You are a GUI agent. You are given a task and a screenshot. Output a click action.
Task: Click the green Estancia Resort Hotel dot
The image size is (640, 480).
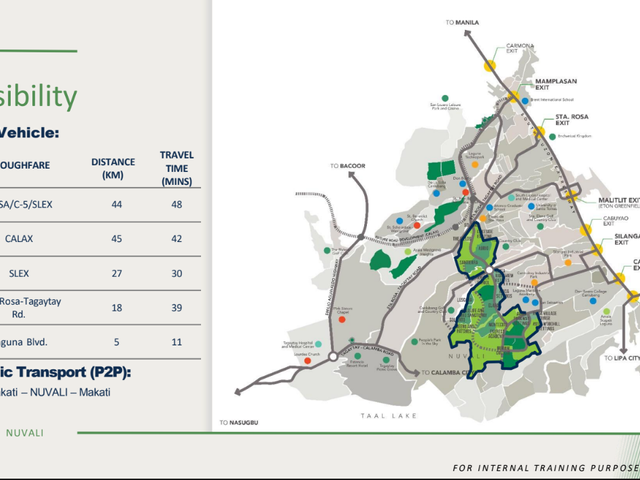tap(358, 356)
